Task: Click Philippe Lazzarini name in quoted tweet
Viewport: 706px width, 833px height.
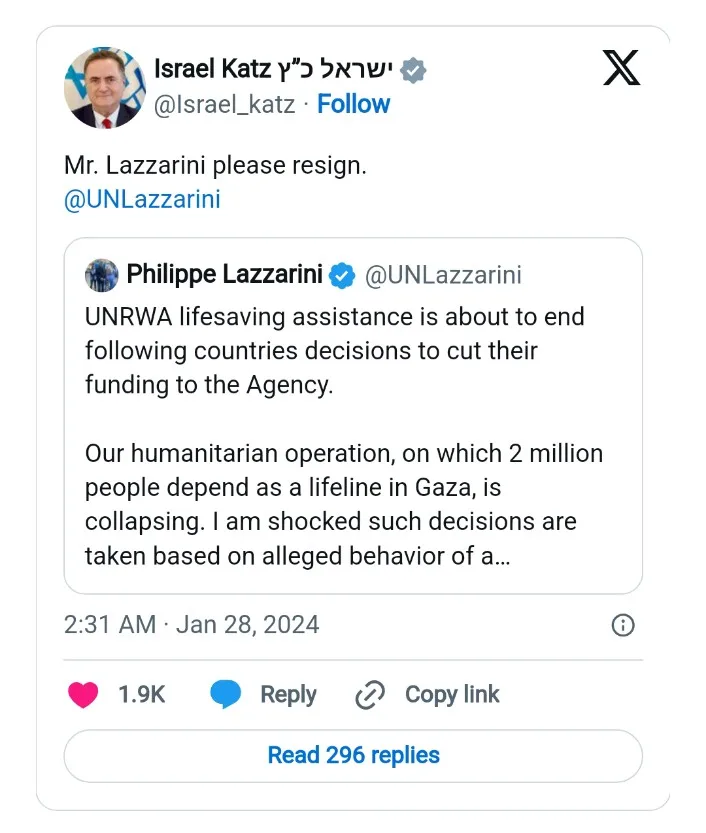Action: click(224, 275)
